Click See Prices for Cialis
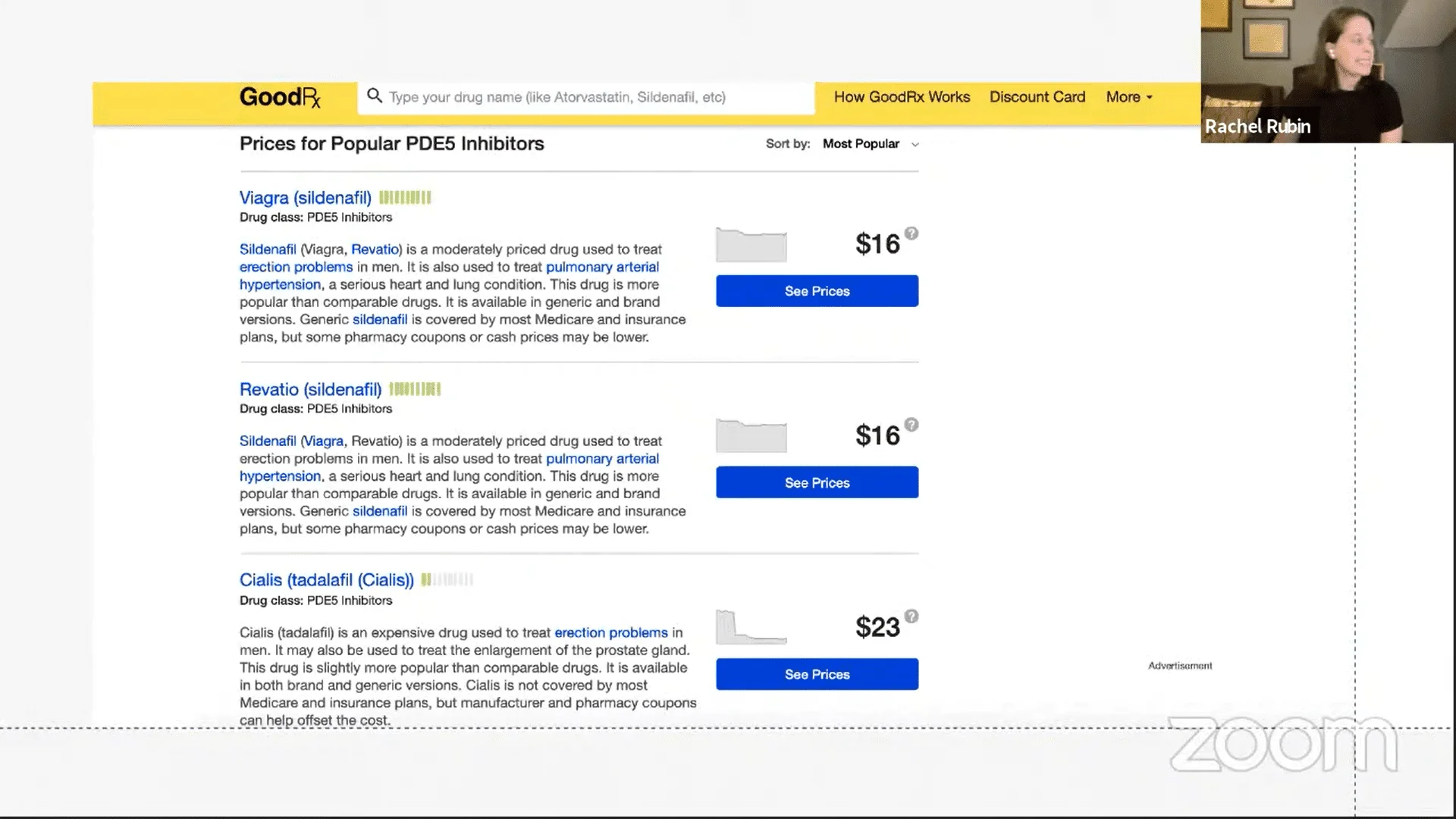Image resolution: width=1456 pixels, height=819 pixels. click(817, 674)
